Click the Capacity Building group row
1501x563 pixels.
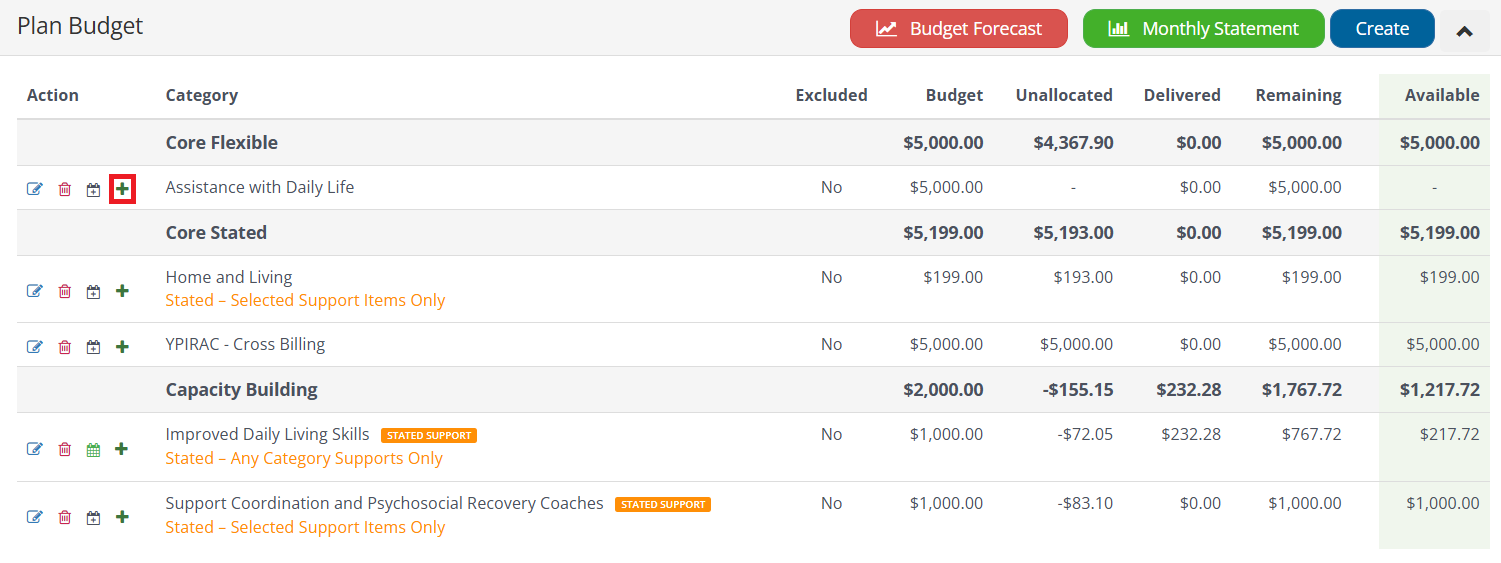coord(241,390)
